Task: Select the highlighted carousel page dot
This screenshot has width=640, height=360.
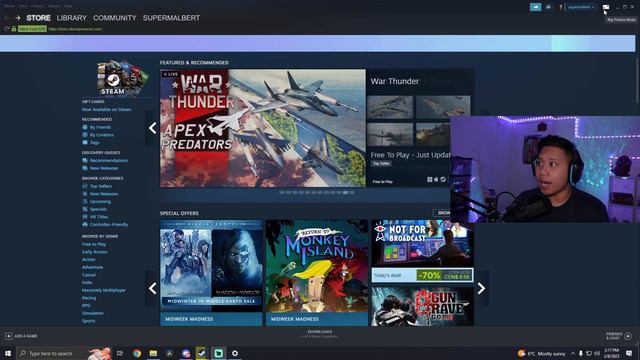Action: tap(345, 192)
